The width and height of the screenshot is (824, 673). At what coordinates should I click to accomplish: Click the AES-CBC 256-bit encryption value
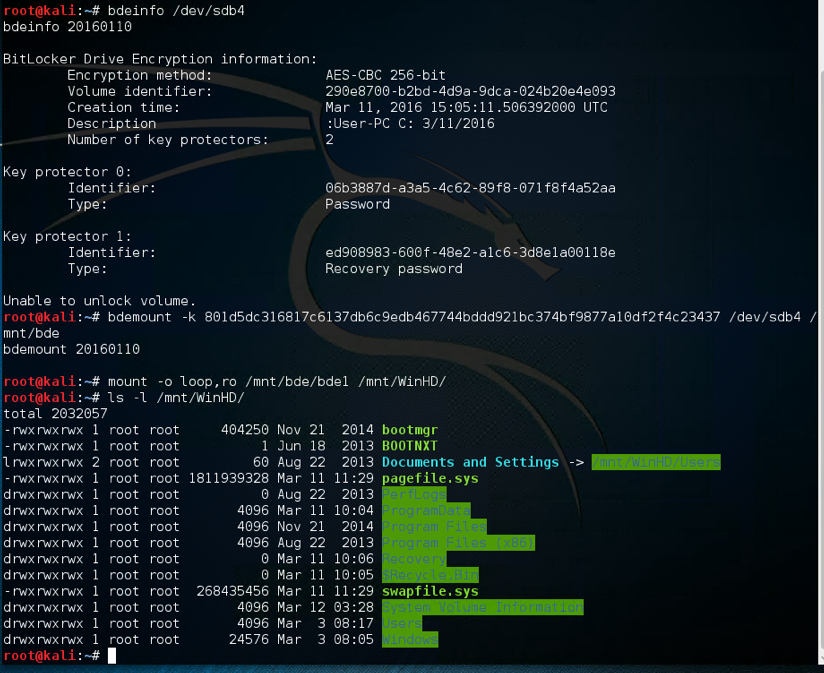tap(385, 75)
